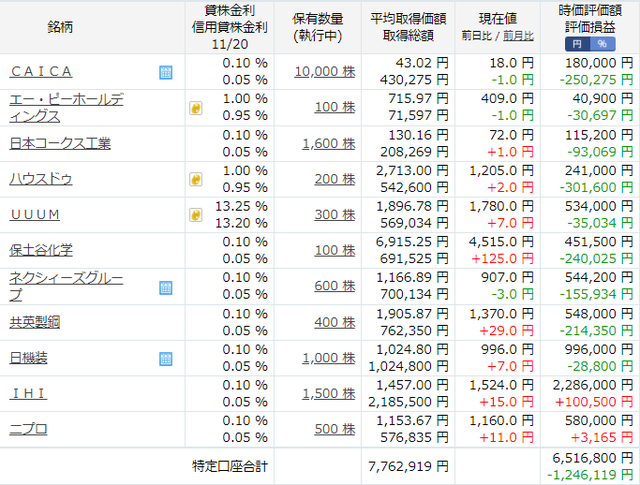
Task: Click the coin icon for ハウスドゥ
Action: click(196, 179)
